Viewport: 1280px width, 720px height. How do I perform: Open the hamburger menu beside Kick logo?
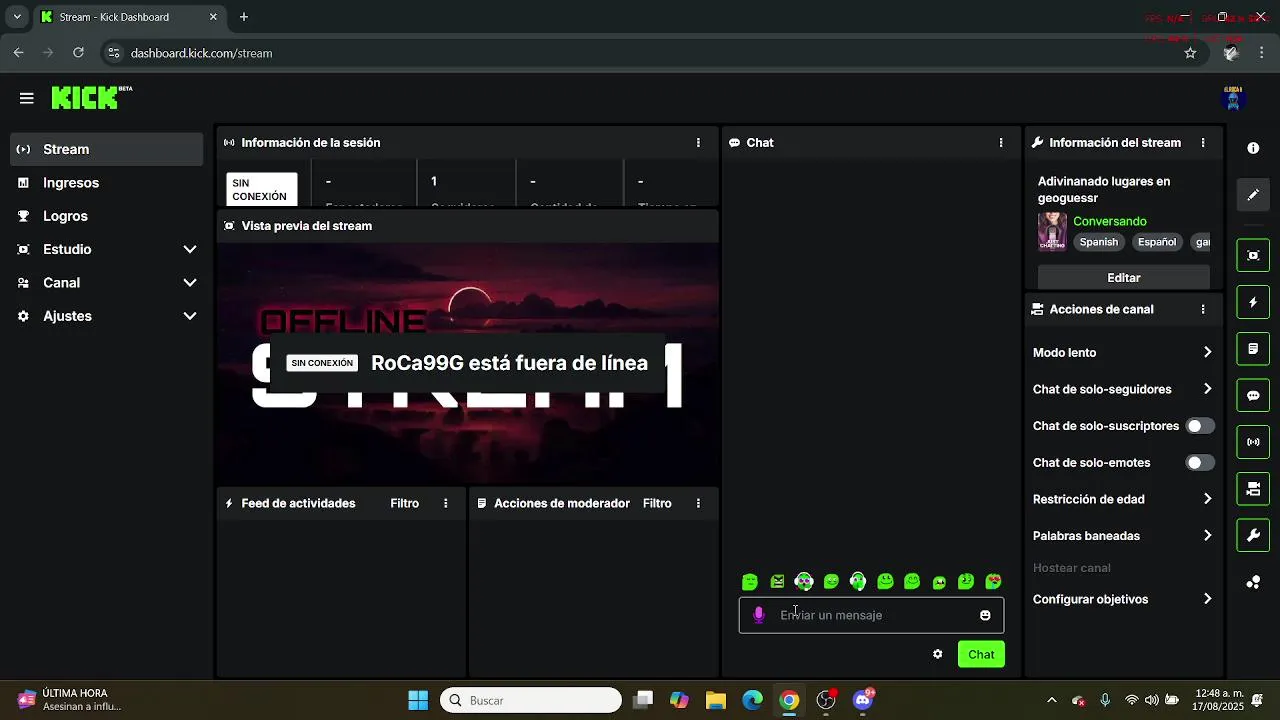pyautogui.click(x=27, y=98)
